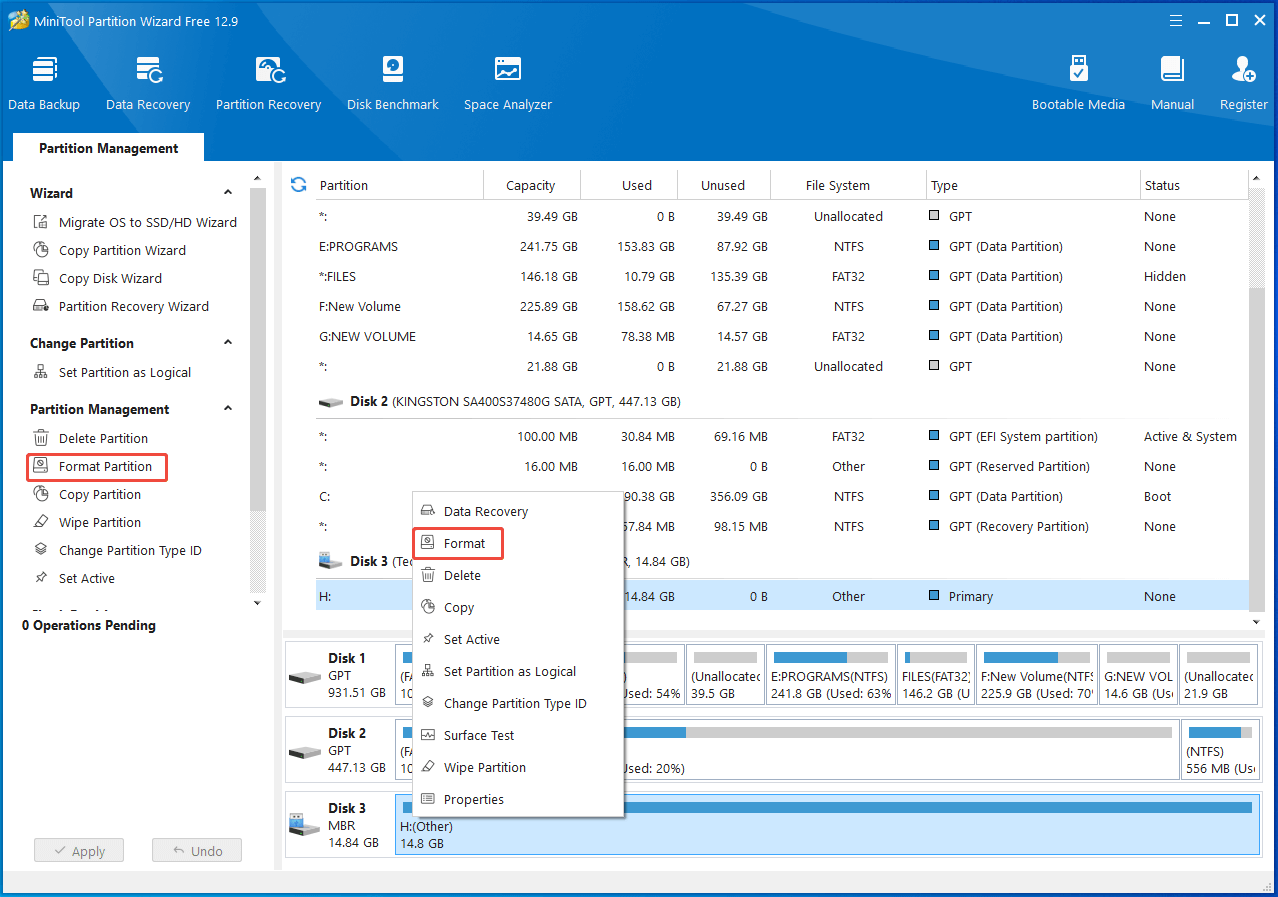Open Partition Recovery tool
This screenshot has width=1278, height=897.
(268, 84)
